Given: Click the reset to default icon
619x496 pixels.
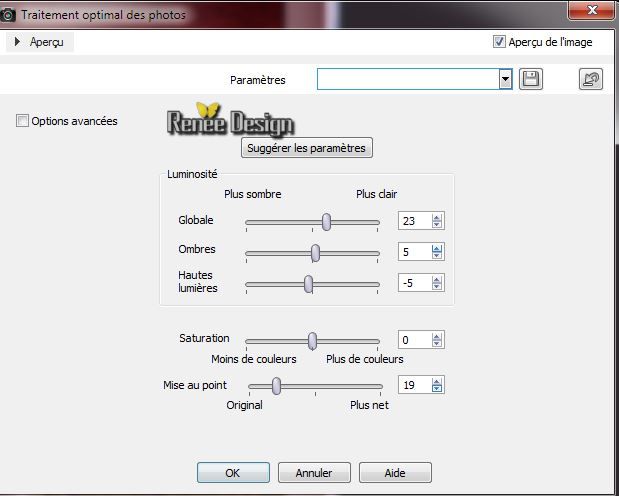Looking at the screenshot, I should point(591,79).
